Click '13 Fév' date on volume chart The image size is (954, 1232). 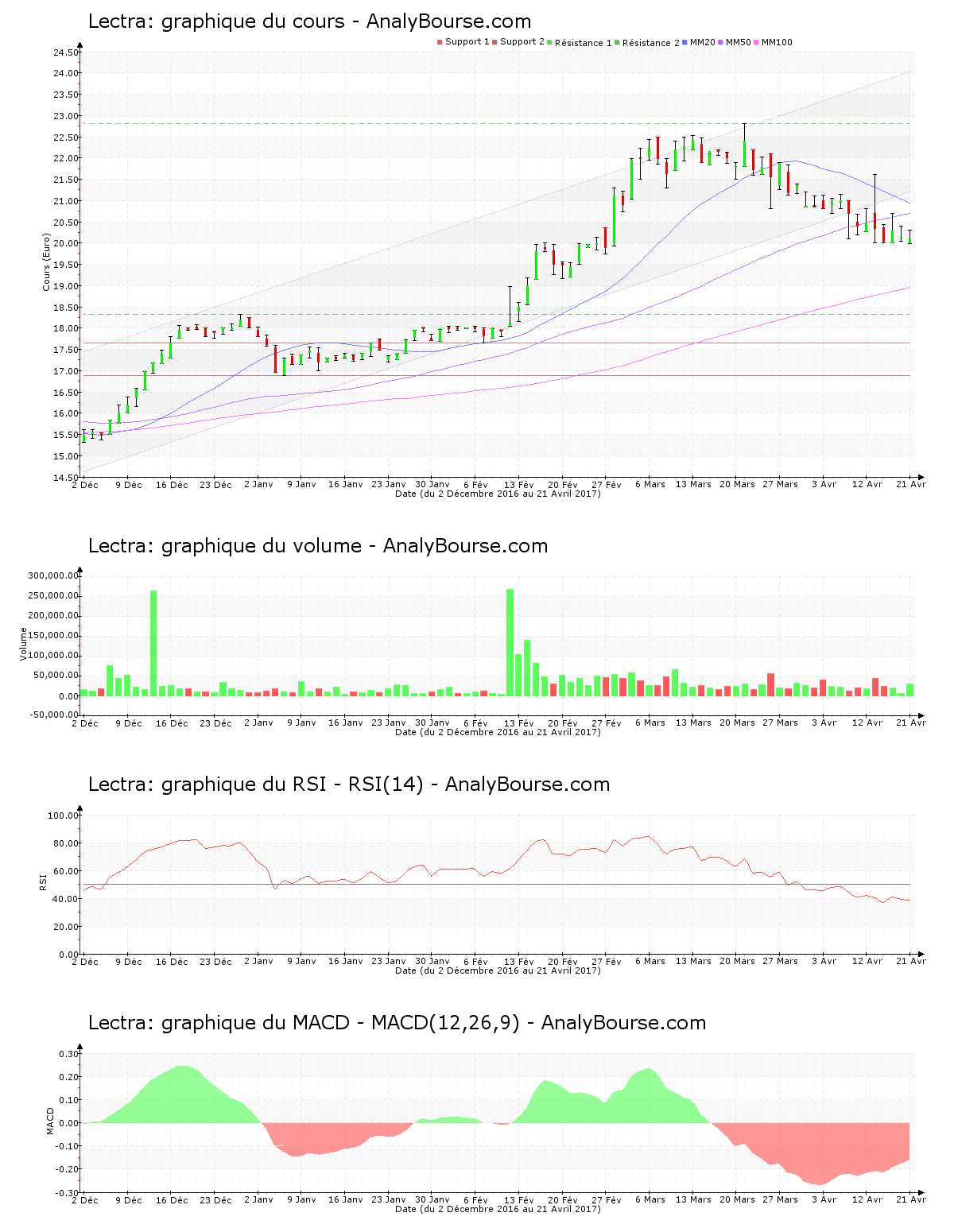(x=519, y=723)
